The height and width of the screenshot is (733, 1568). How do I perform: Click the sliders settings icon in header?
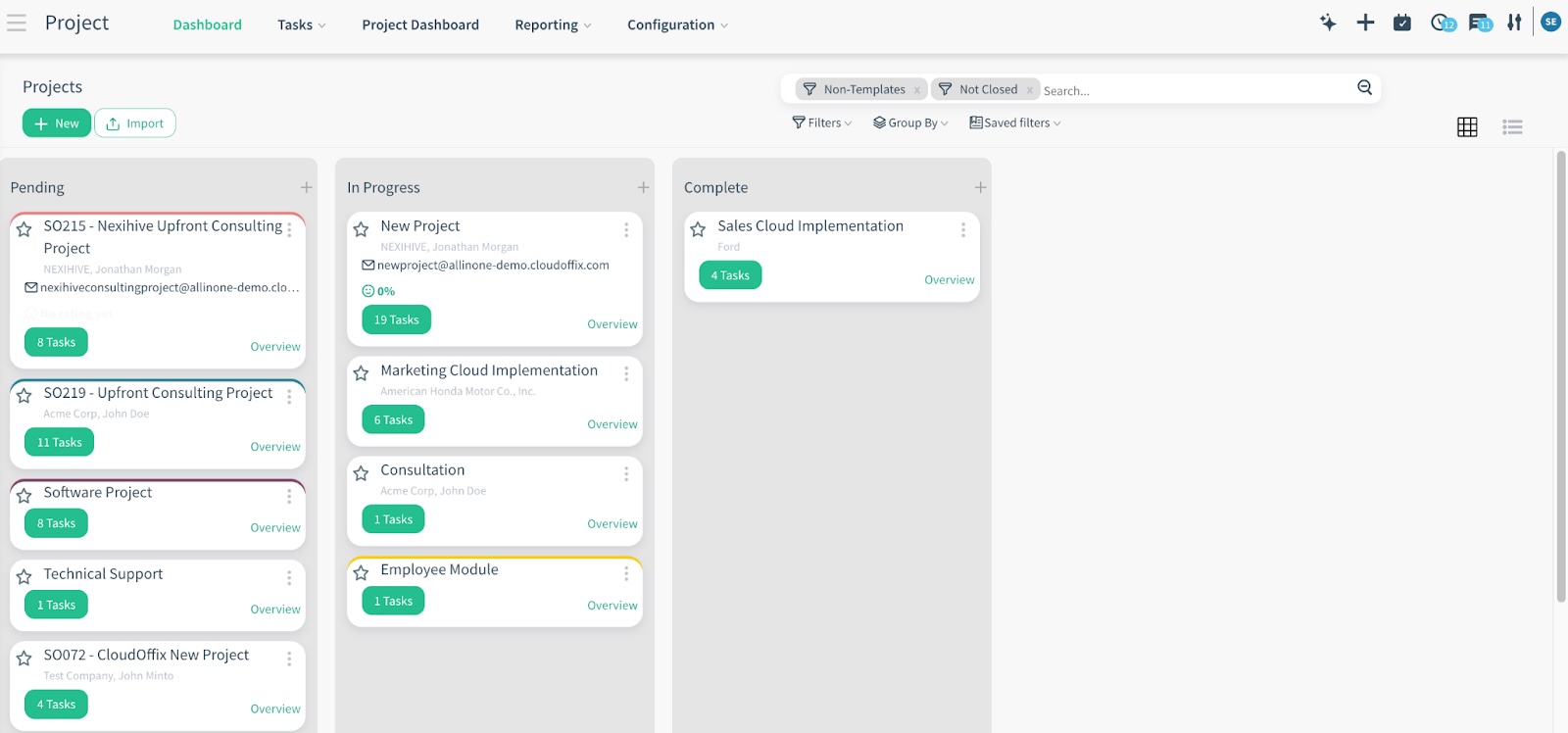pyautogui.click(x=1514, y=23)
